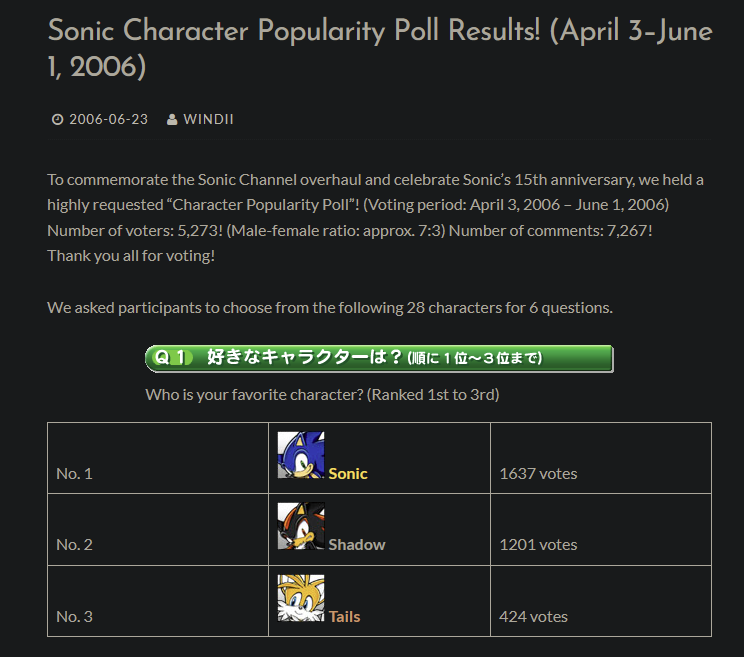
Task: Click the green Q1 question banner image
Action: pos(379,358)
